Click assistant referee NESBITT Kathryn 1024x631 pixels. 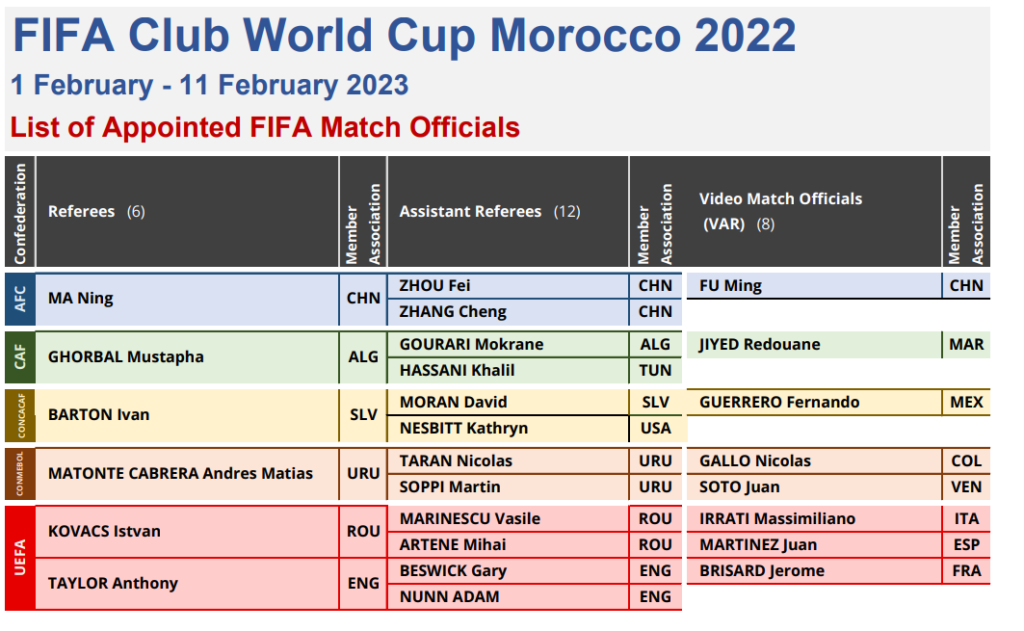point(464,428)
